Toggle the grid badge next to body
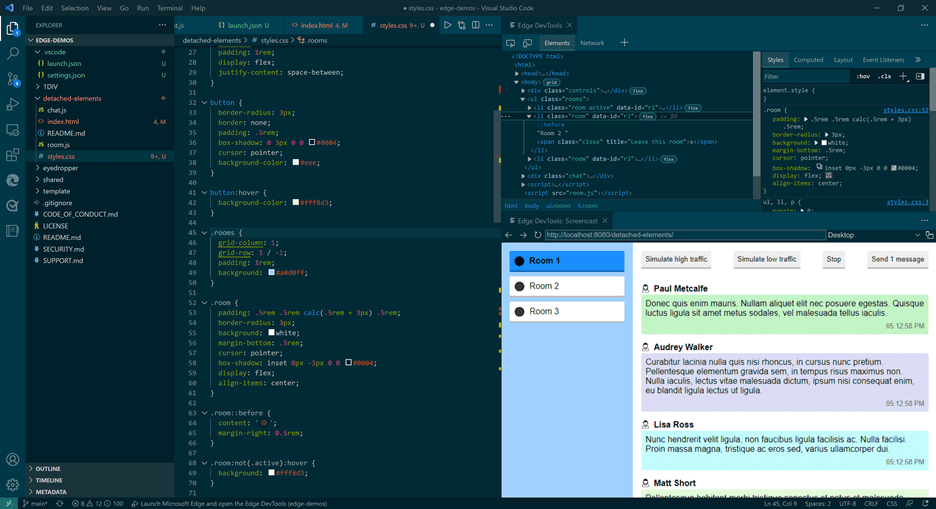This screenshot has width=936, height=509. tap(552, 82)
